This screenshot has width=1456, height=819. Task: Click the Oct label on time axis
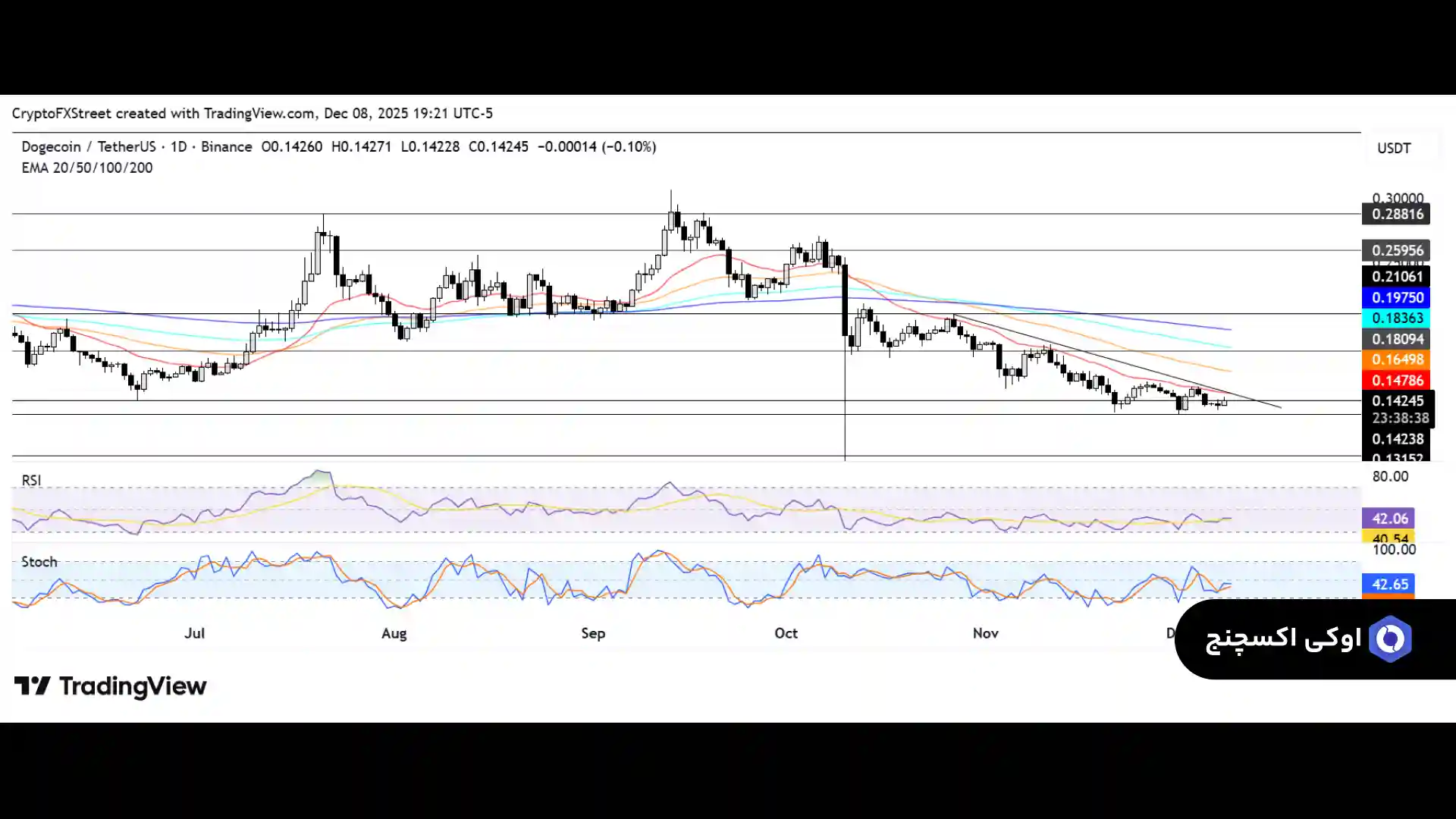point(786,633)
